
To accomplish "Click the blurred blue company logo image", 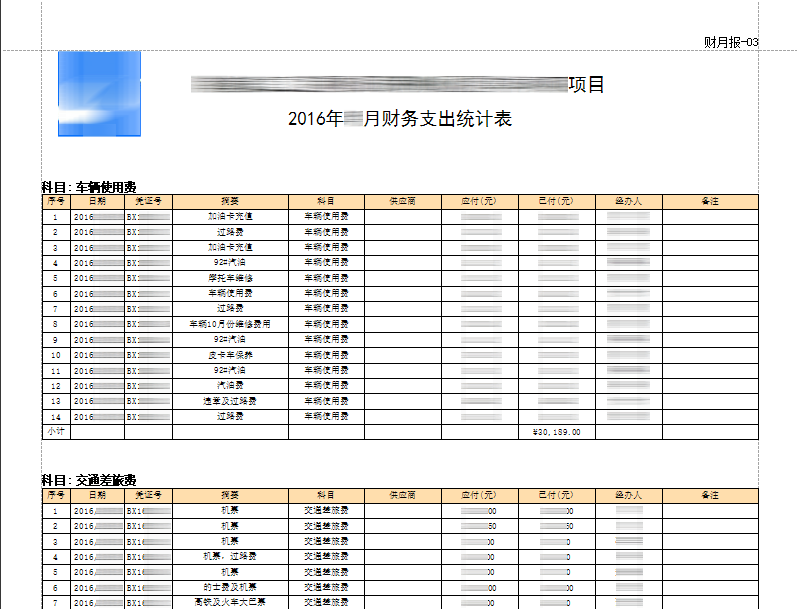I will tap(99, 94).
